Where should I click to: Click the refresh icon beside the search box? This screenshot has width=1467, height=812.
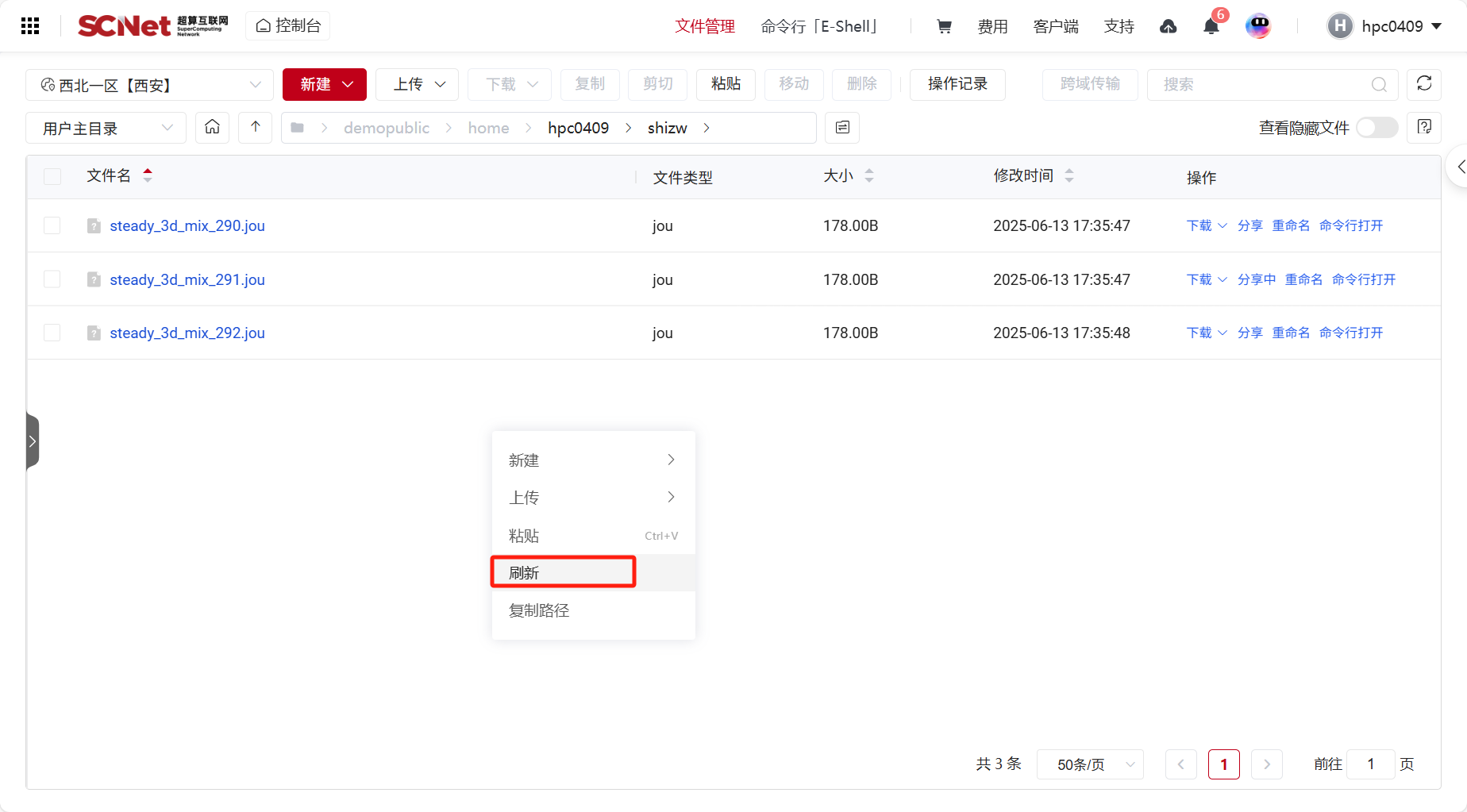tap(1423, 84)
